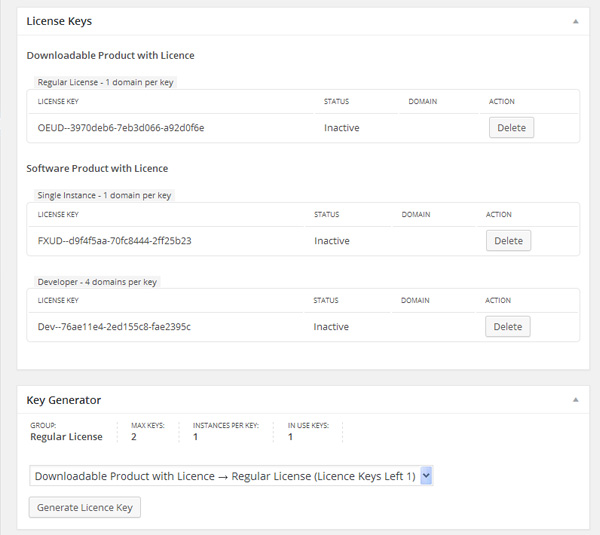Delete the FXUD--d9f4f5aa license key

click(x=508, y=241)
